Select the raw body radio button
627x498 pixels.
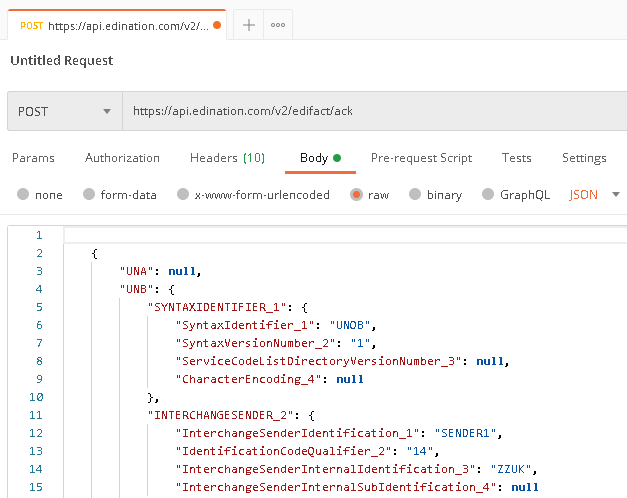point(356,194)
